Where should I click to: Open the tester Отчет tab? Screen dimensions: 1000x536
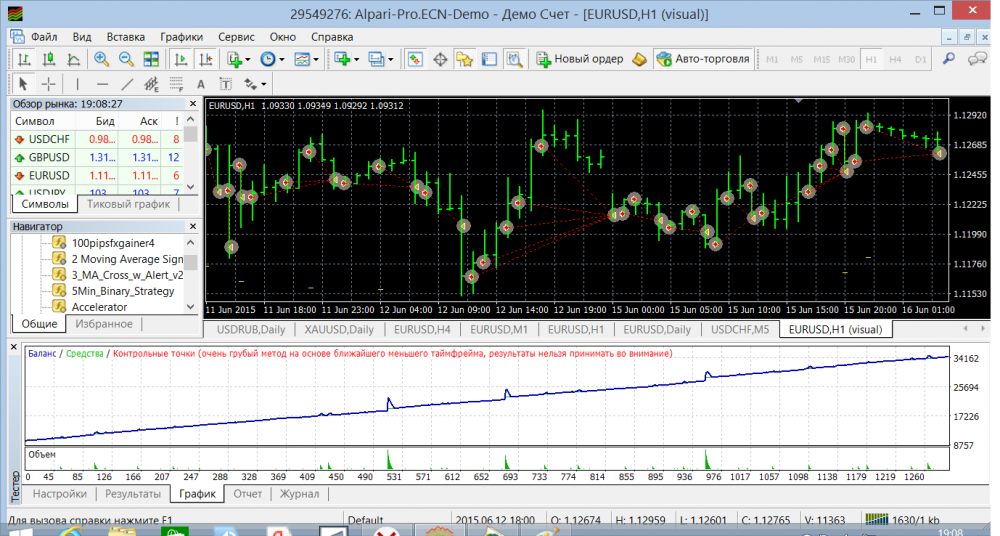[x=247, y=494]
